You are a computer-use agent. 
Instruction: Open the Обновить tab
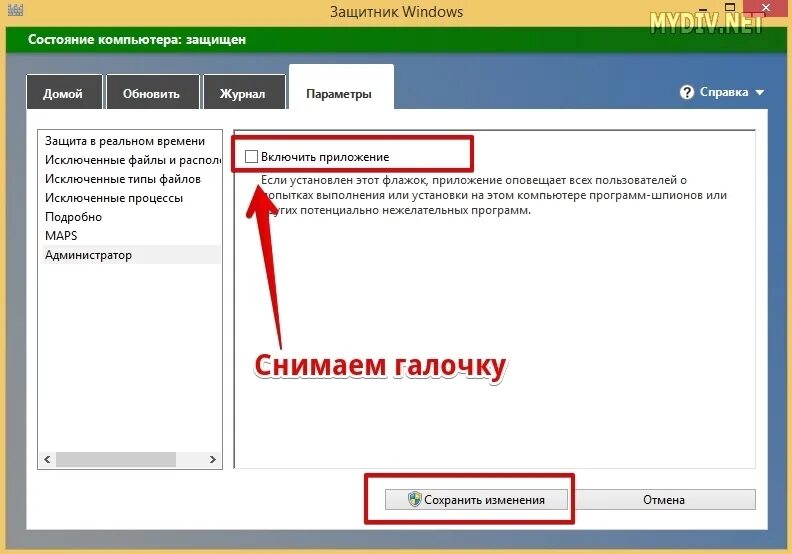pyautogui.click(x=152, y=92)
